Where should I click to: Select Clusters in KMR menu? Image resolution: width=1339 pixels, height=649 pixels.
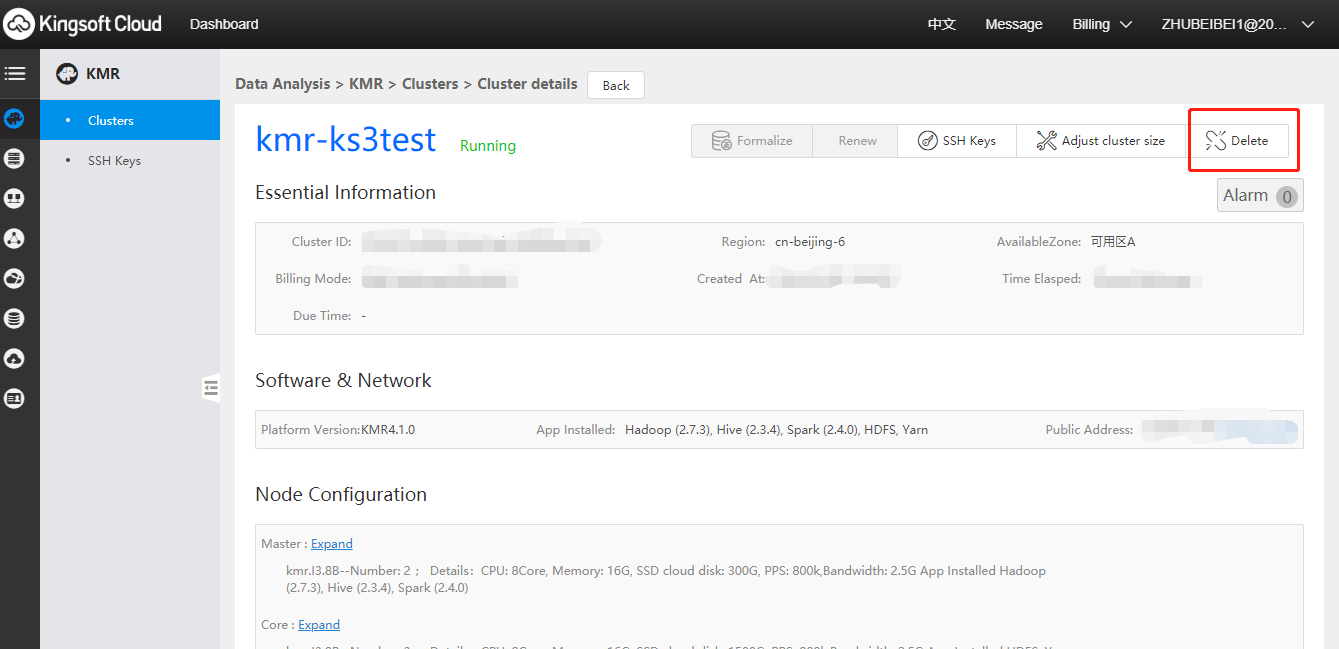pyautogui.click(x=130, y=120)
